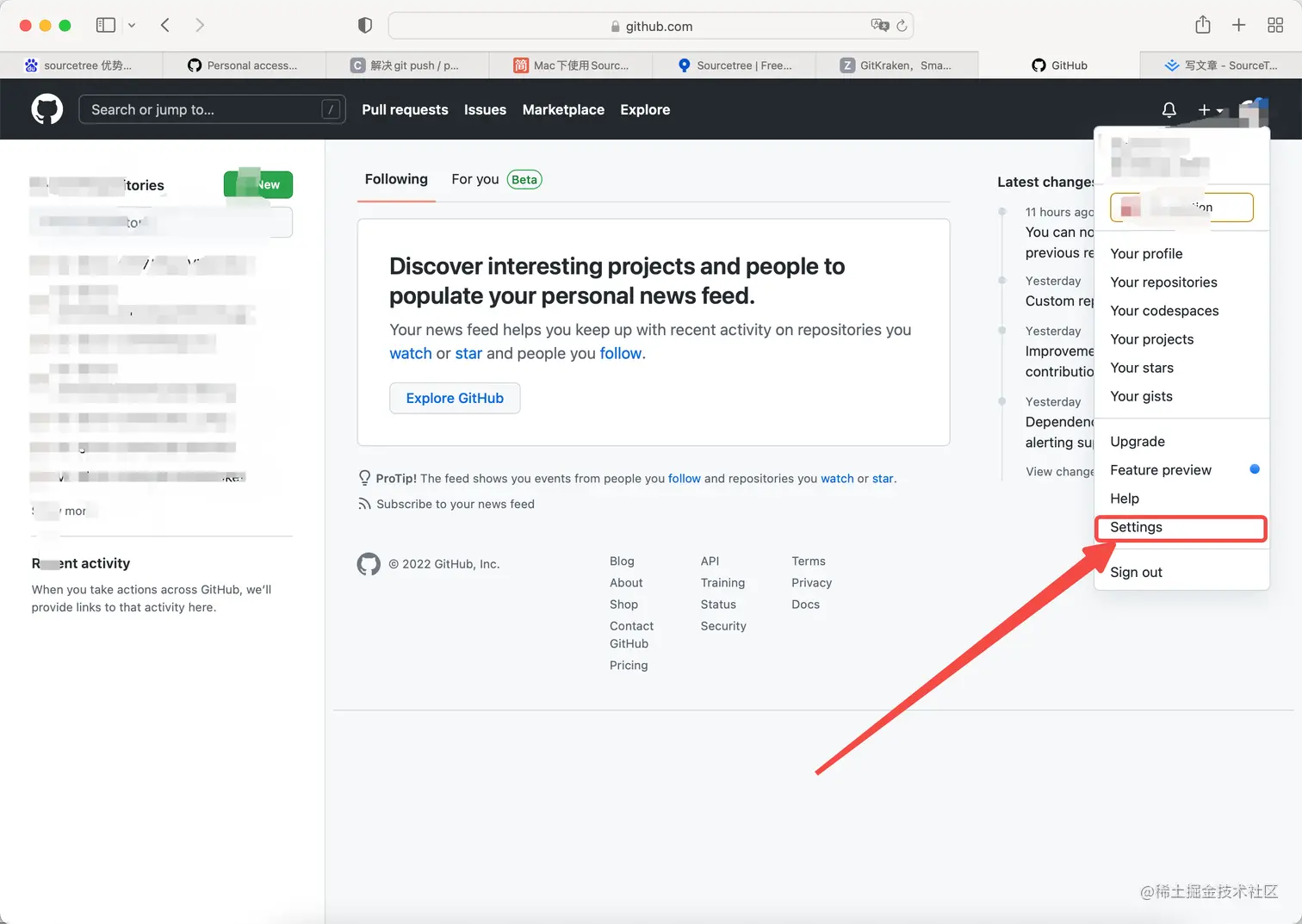
Task: Open the Privacy footer link
Action: tap(812, 582)
